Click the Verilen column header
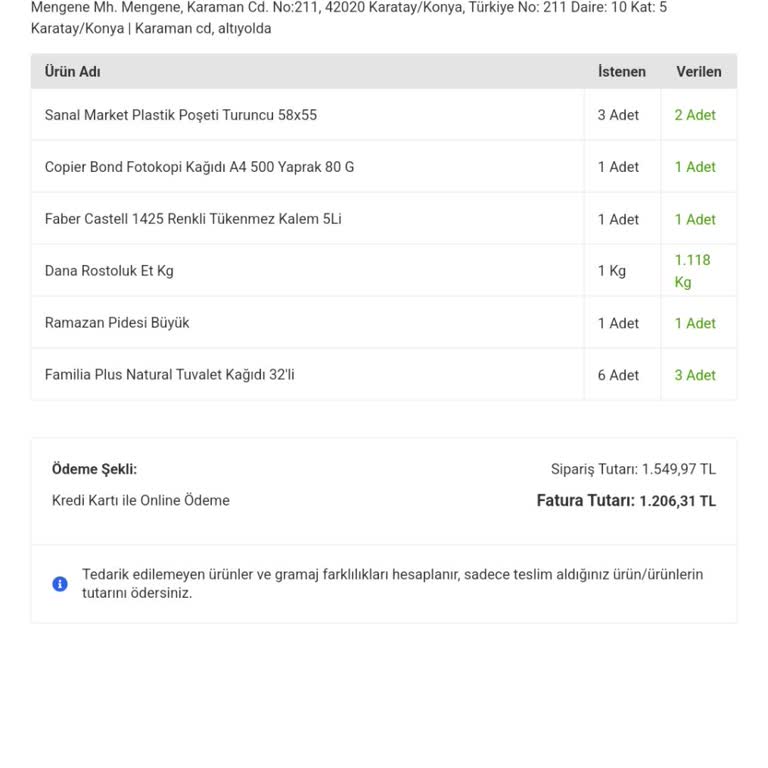768x768 pixels. [698, 72]
